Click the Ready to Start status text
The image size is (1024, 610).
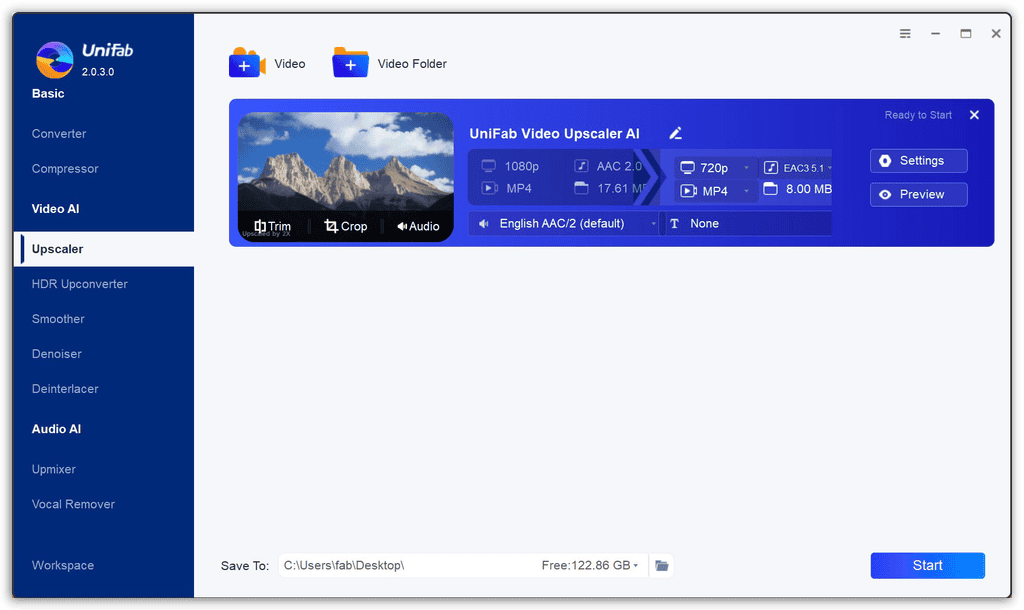918,115
